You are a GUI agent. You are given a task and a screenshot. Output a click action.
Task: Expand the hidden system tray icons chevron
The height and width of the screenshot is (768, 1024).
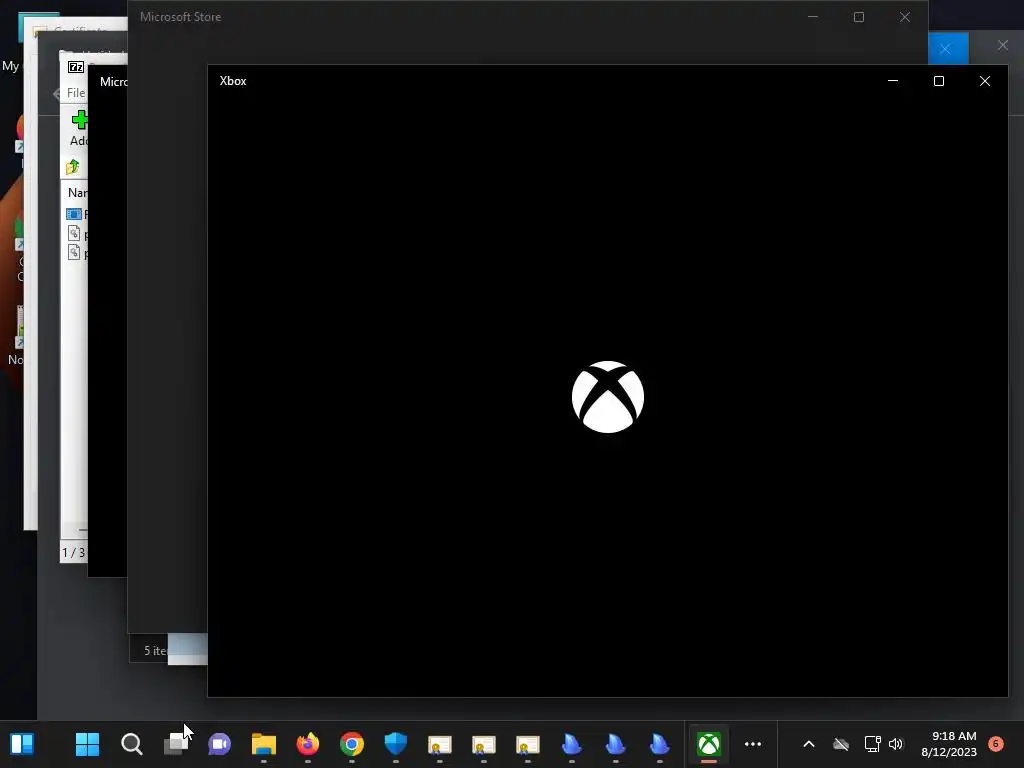pos(808,744)
